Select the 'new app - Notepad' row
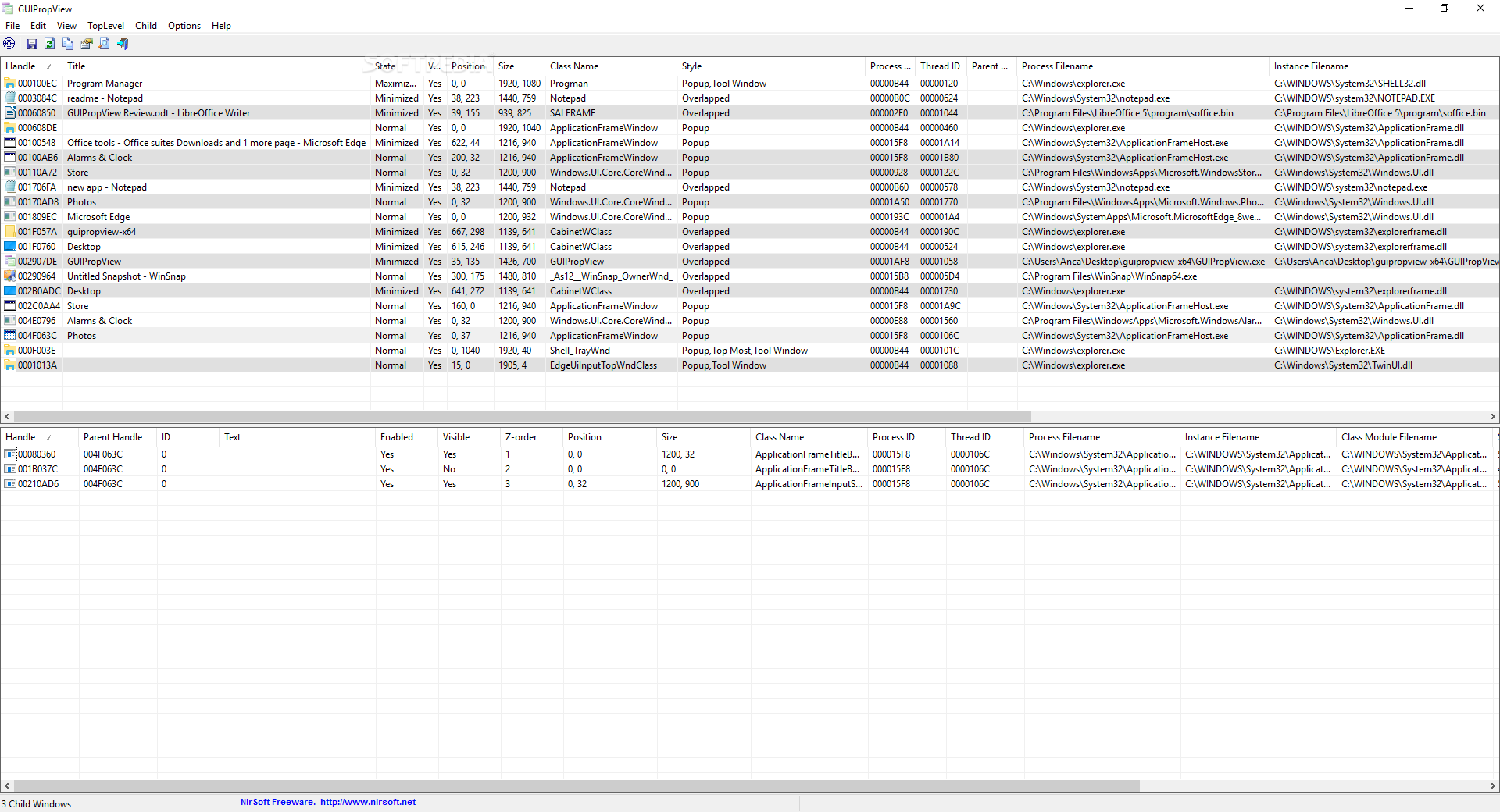This screenshot has width=1500, height=812. (750, 187)
